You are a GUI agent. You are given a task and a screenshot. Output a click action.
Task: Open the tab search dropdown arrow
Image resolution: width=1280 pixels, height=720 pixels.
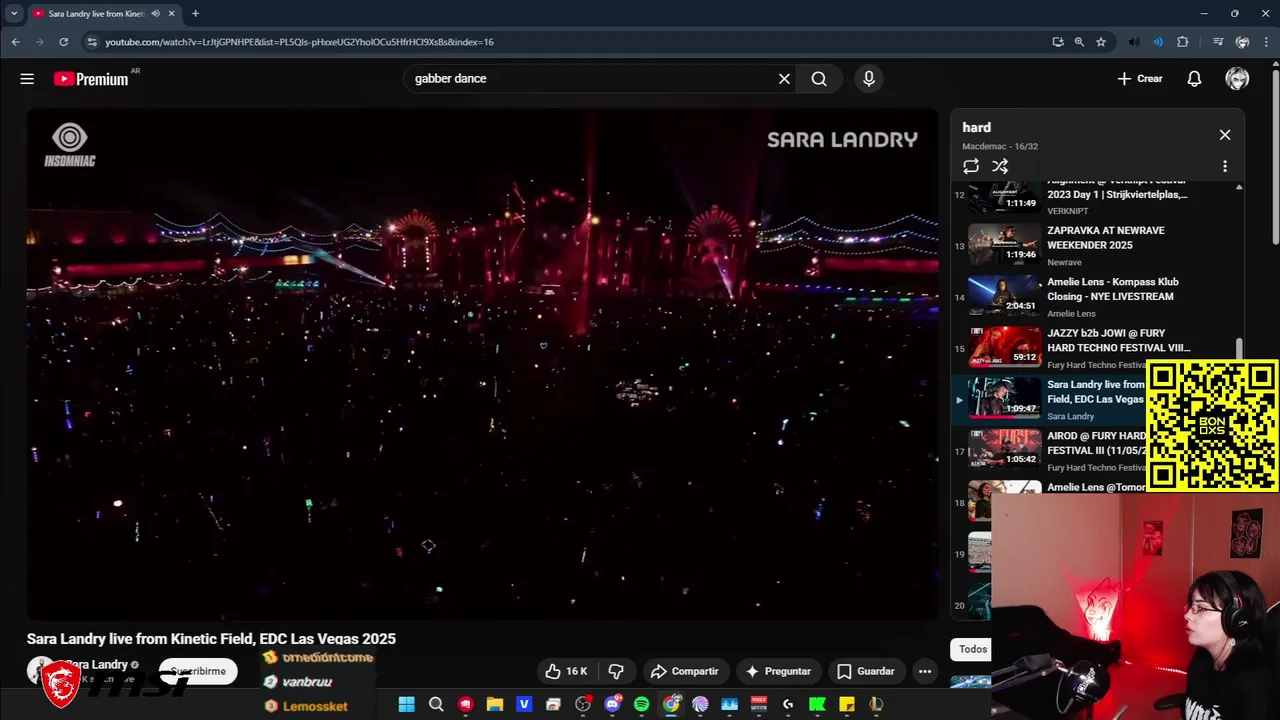[14, 13]
